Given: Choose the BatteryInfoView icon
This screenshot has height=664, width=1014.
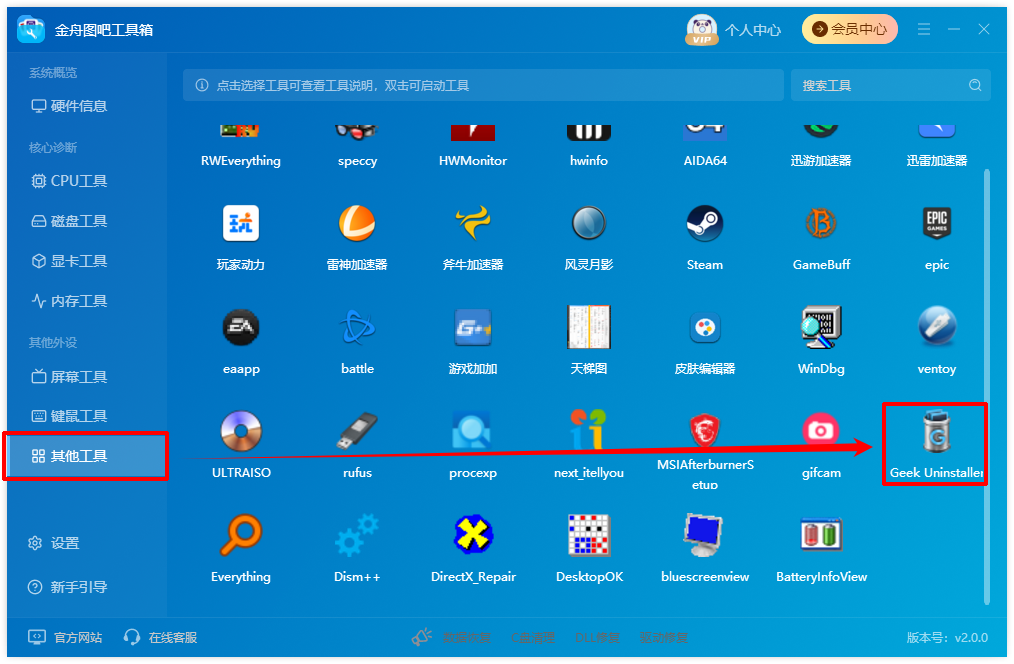Looking at the screenshot, I should pyautogui.click(x=821, y=535).
